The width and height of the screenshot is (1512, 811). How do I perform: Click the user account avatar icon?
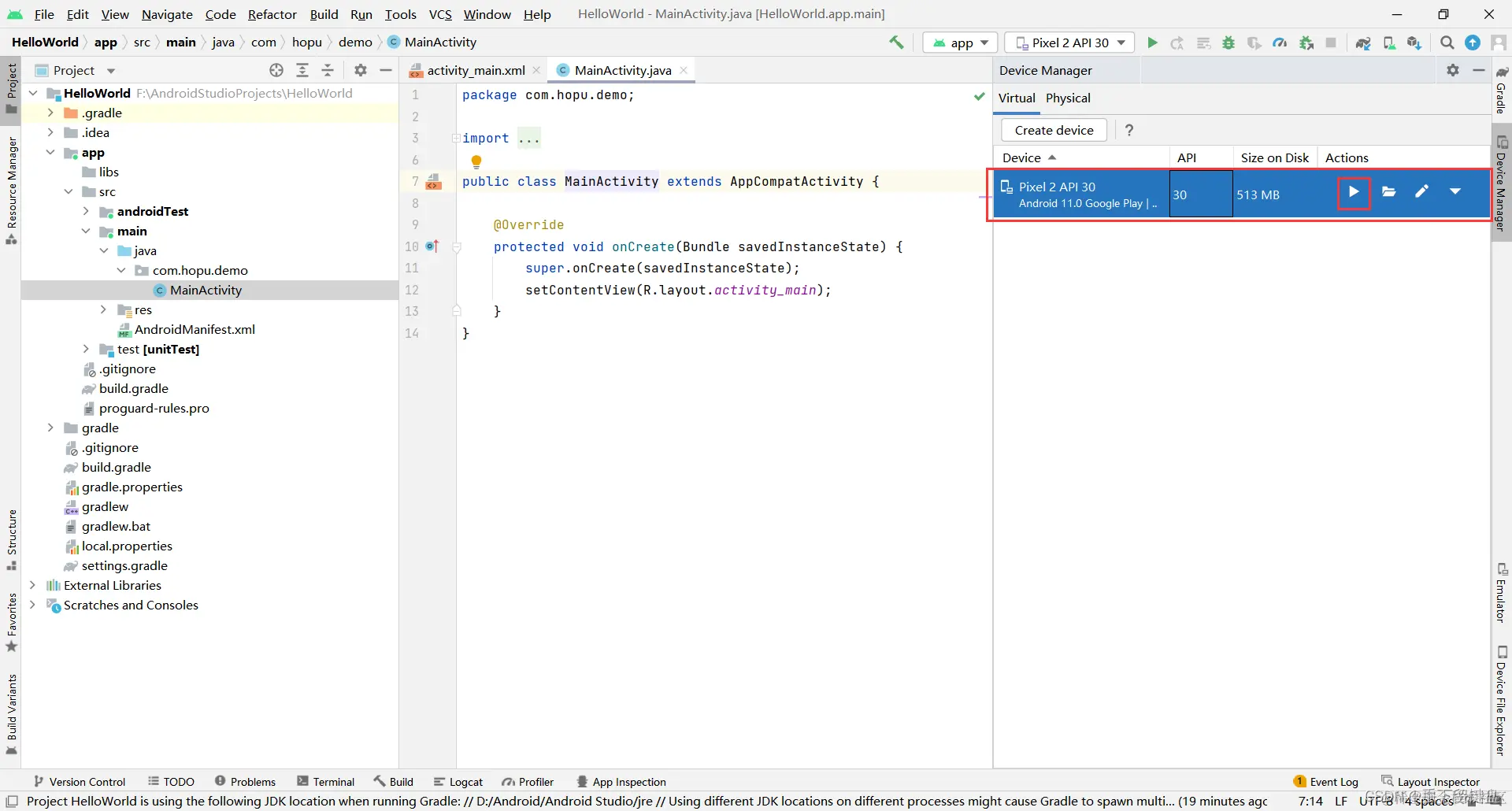click(1499, 43)
